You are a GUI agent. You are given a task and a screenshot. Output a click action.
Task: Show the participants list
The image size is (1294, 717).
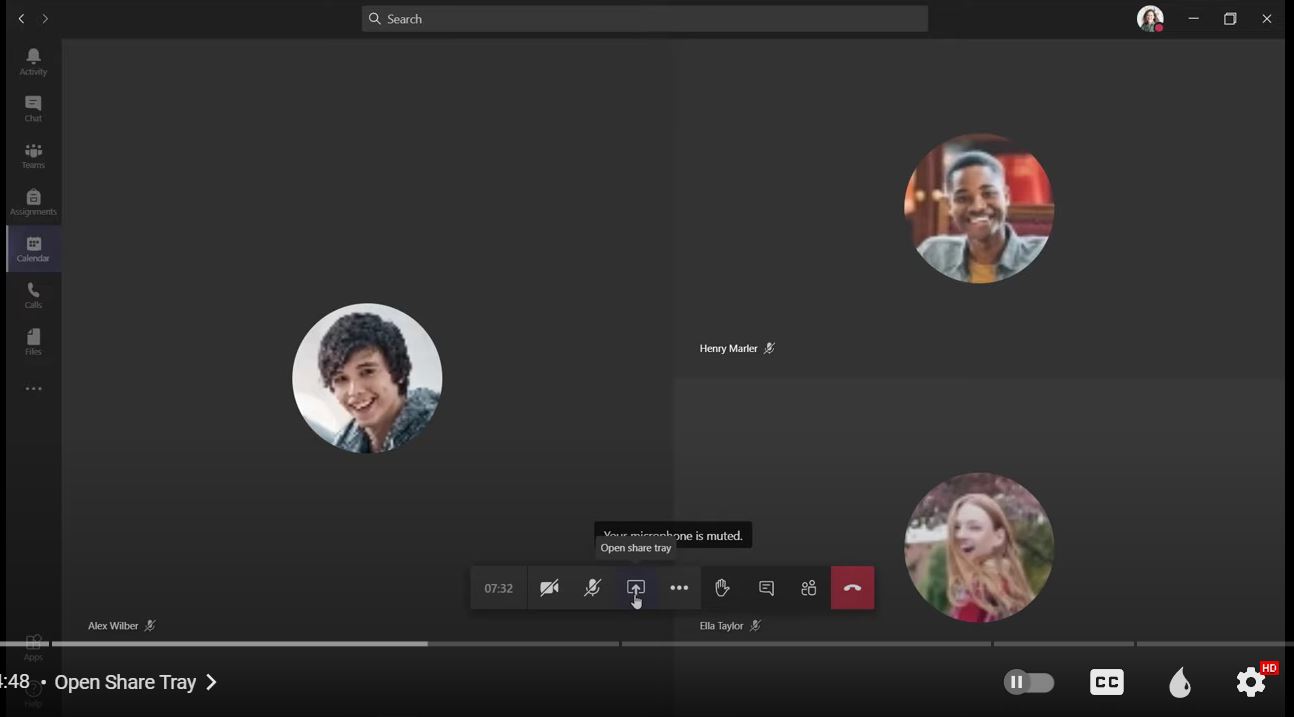[x=808, y=588]
